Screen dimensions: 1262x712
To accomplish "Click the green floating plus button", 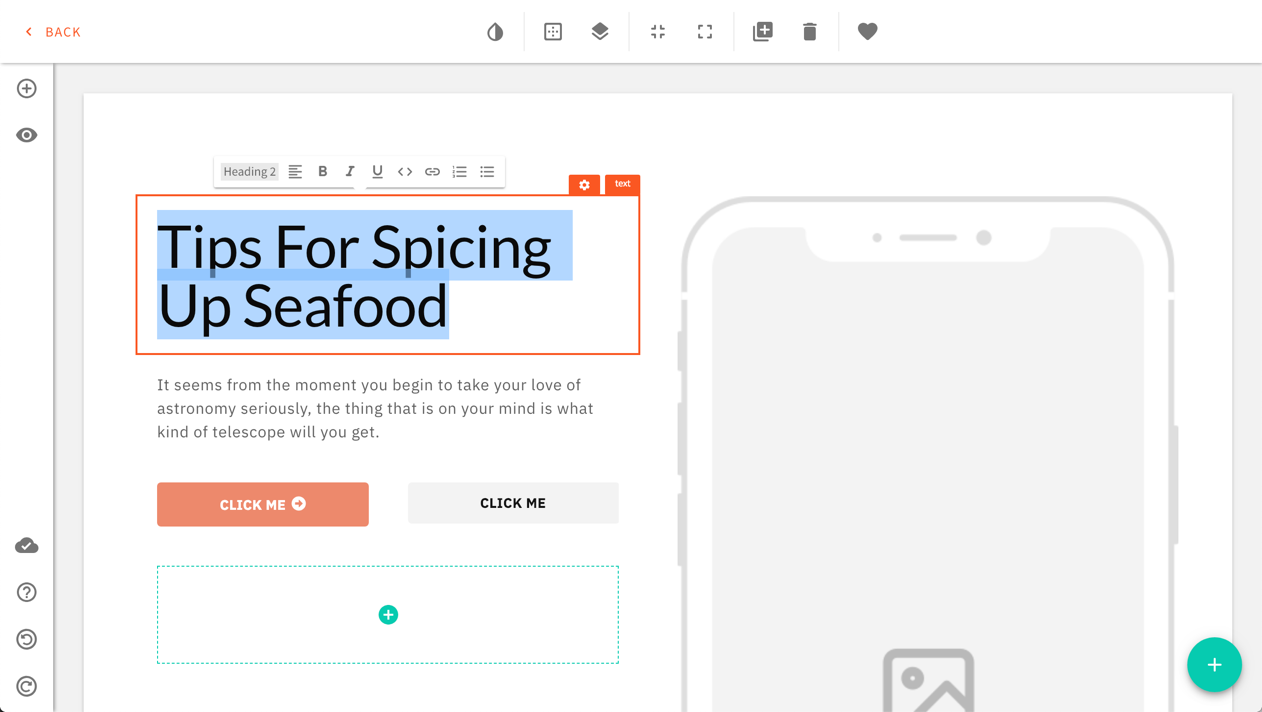I will (1214, 665).
